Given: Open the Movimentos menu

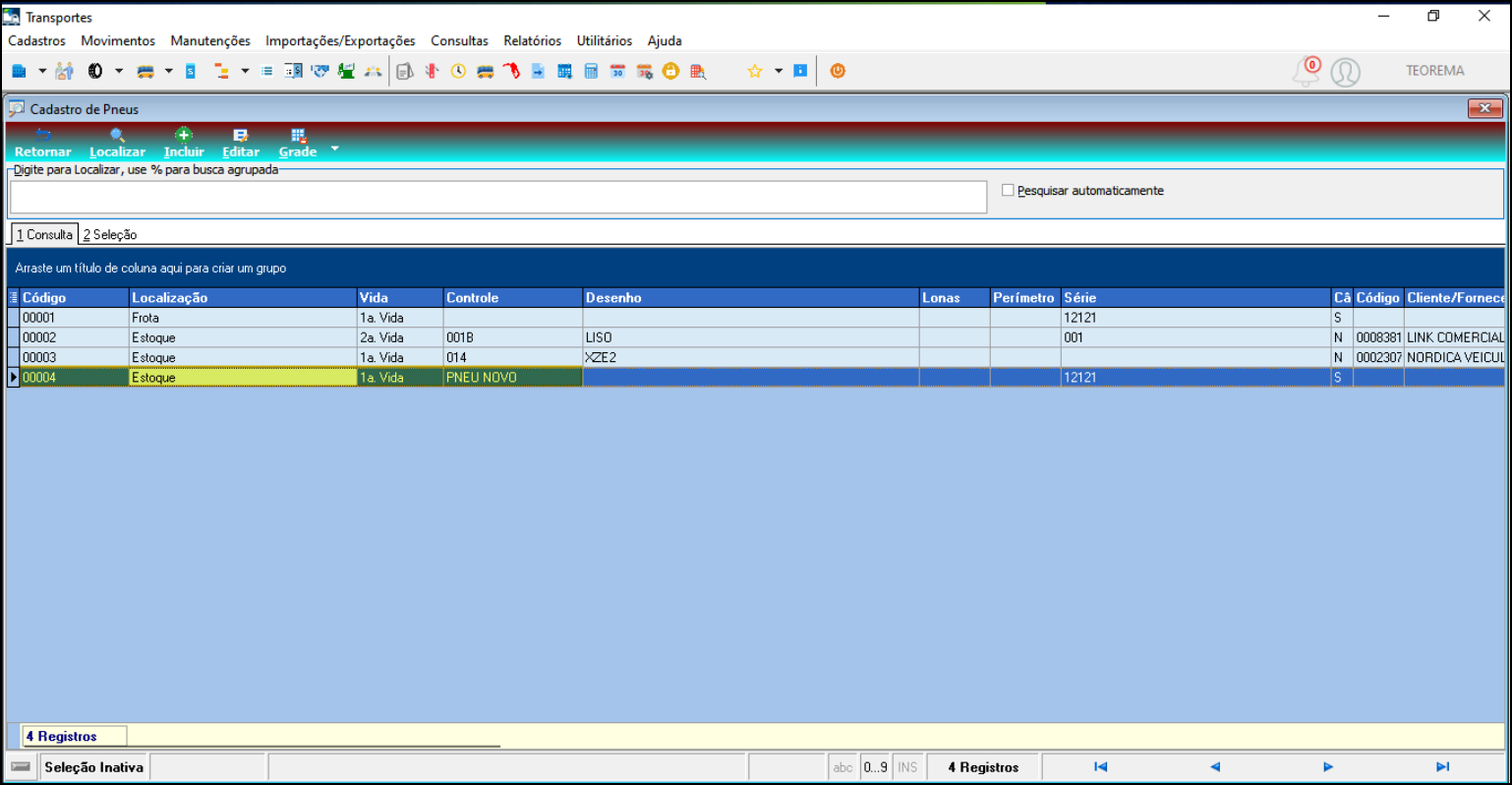Looking at the screenshot, I should pyautogui.click(x=118, y=40).
